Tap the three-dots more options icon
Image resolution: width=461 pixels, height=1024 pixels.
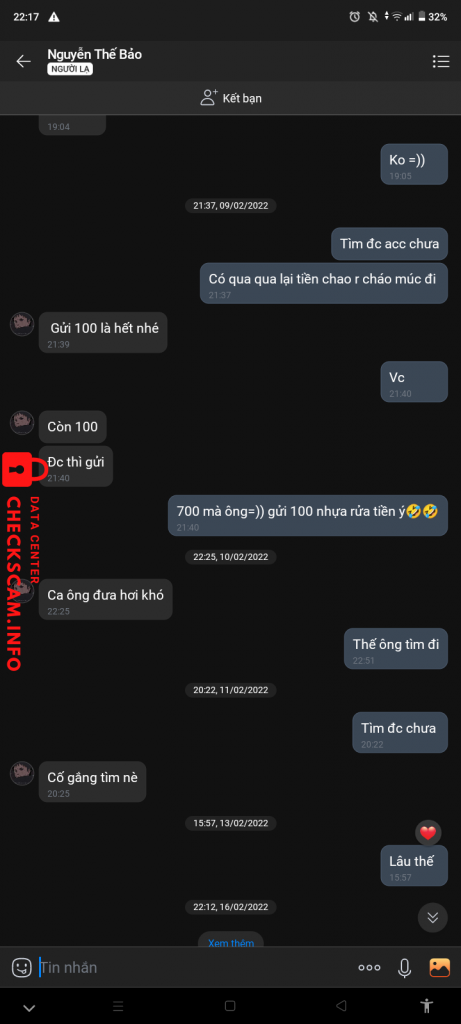pyautogui.click(x=369, y=968)
